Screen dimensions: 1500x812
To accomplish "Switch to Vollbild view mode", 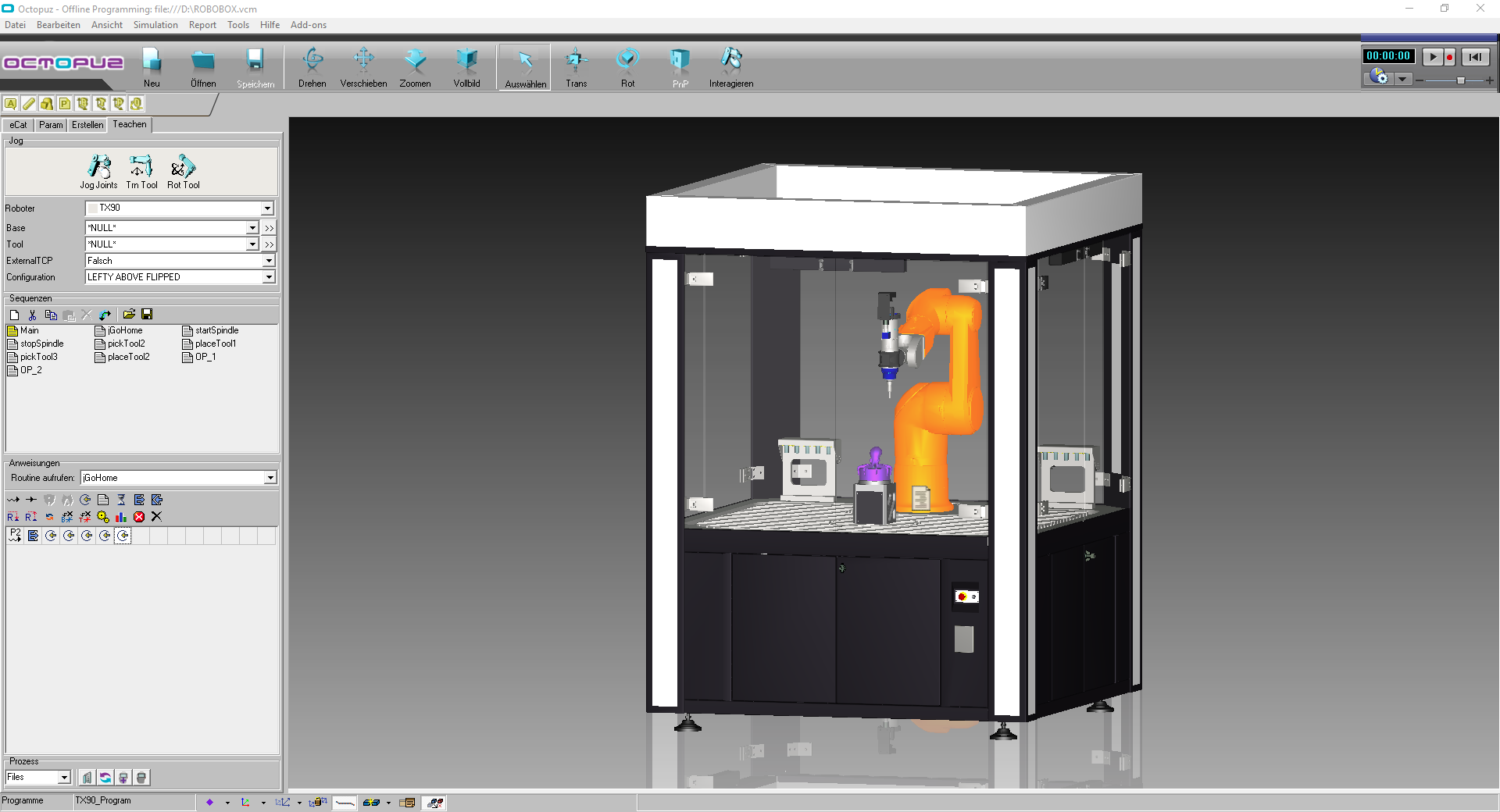I will (x=466, y=66).
